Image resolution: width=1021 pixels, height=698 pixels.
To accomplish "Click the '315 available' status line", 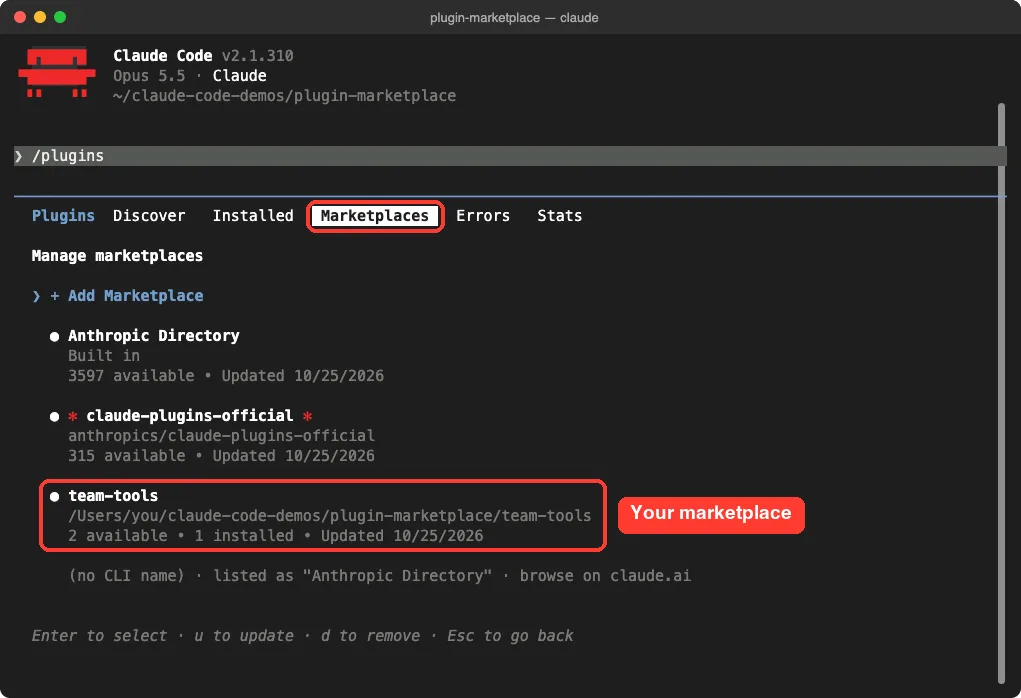I will 221,456.
